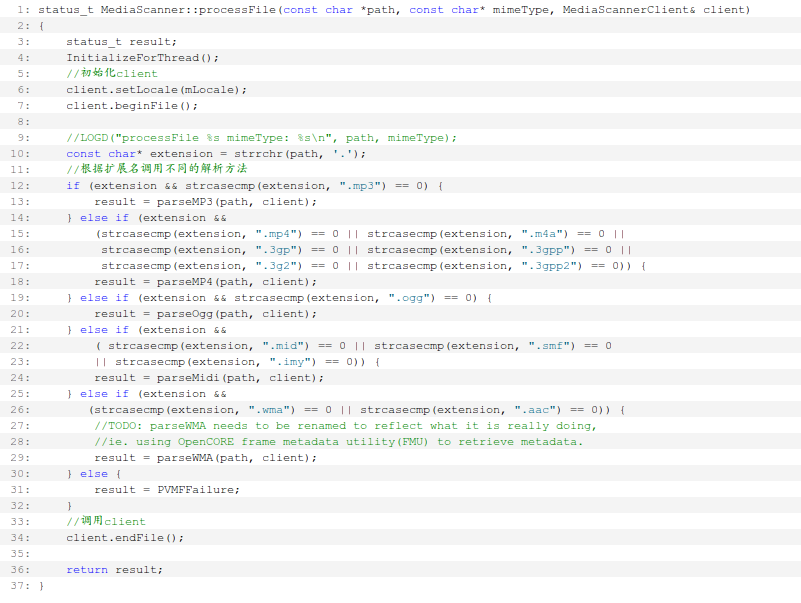Image resolution: width=801 pixels, height=603 pixels.
Task: Click the OpenCORE comment on line 28
Action: (x=338, y=442)
